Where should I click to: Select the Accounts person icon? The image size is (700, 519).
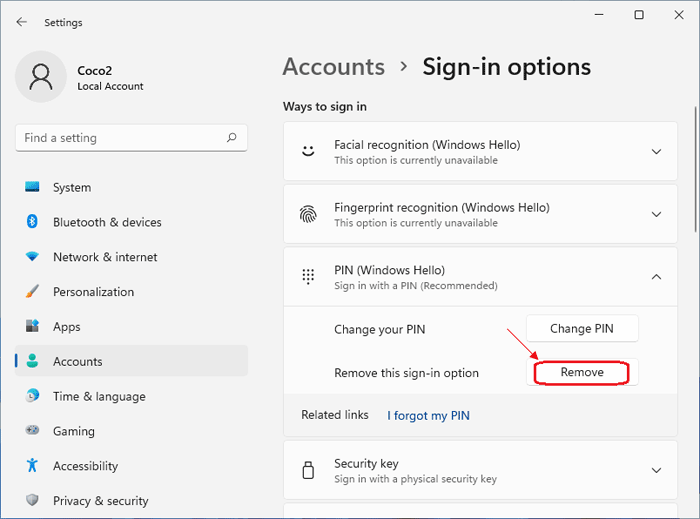(x=32, y=361)
